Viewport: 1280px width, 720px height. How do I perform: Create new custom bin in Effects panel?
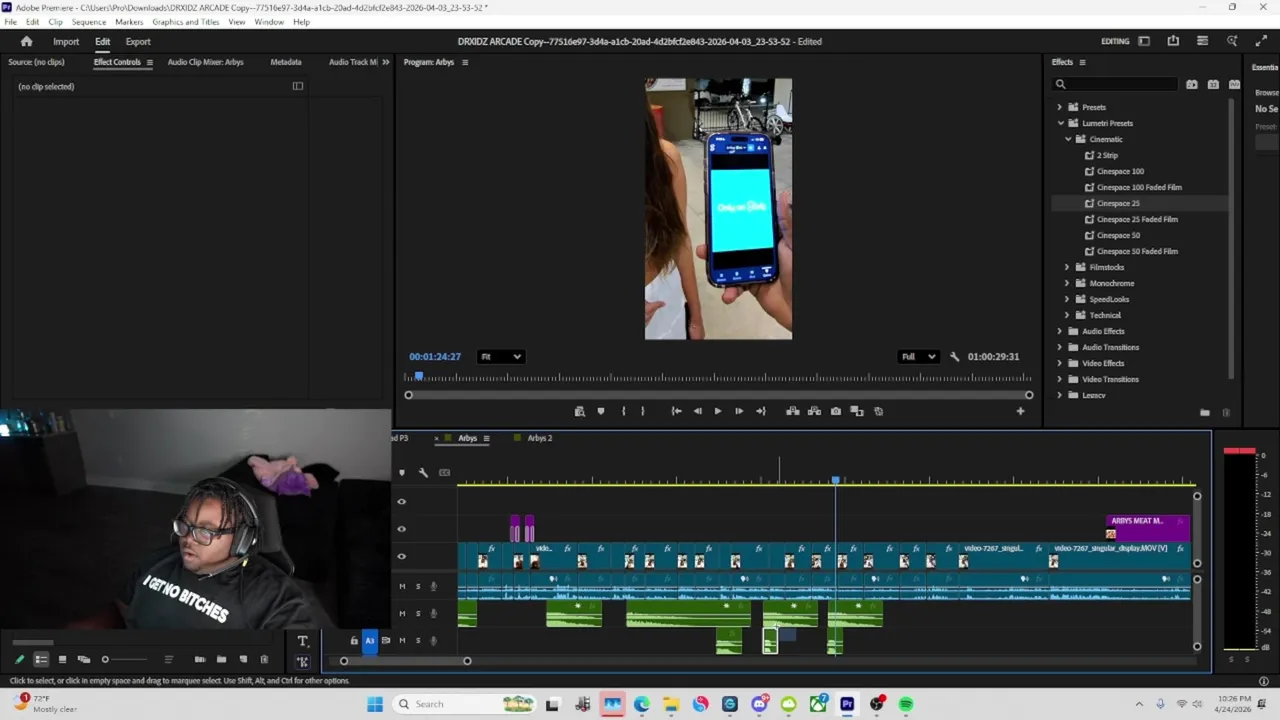1204,412
